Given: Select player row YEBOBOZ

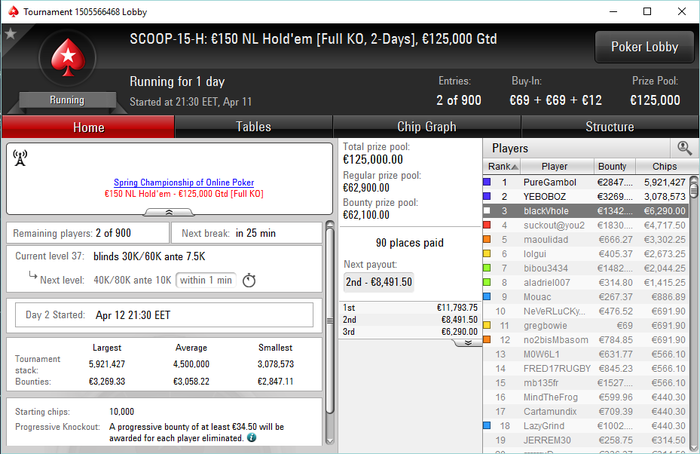Looking at the screenshot, I should coord(586,196).
